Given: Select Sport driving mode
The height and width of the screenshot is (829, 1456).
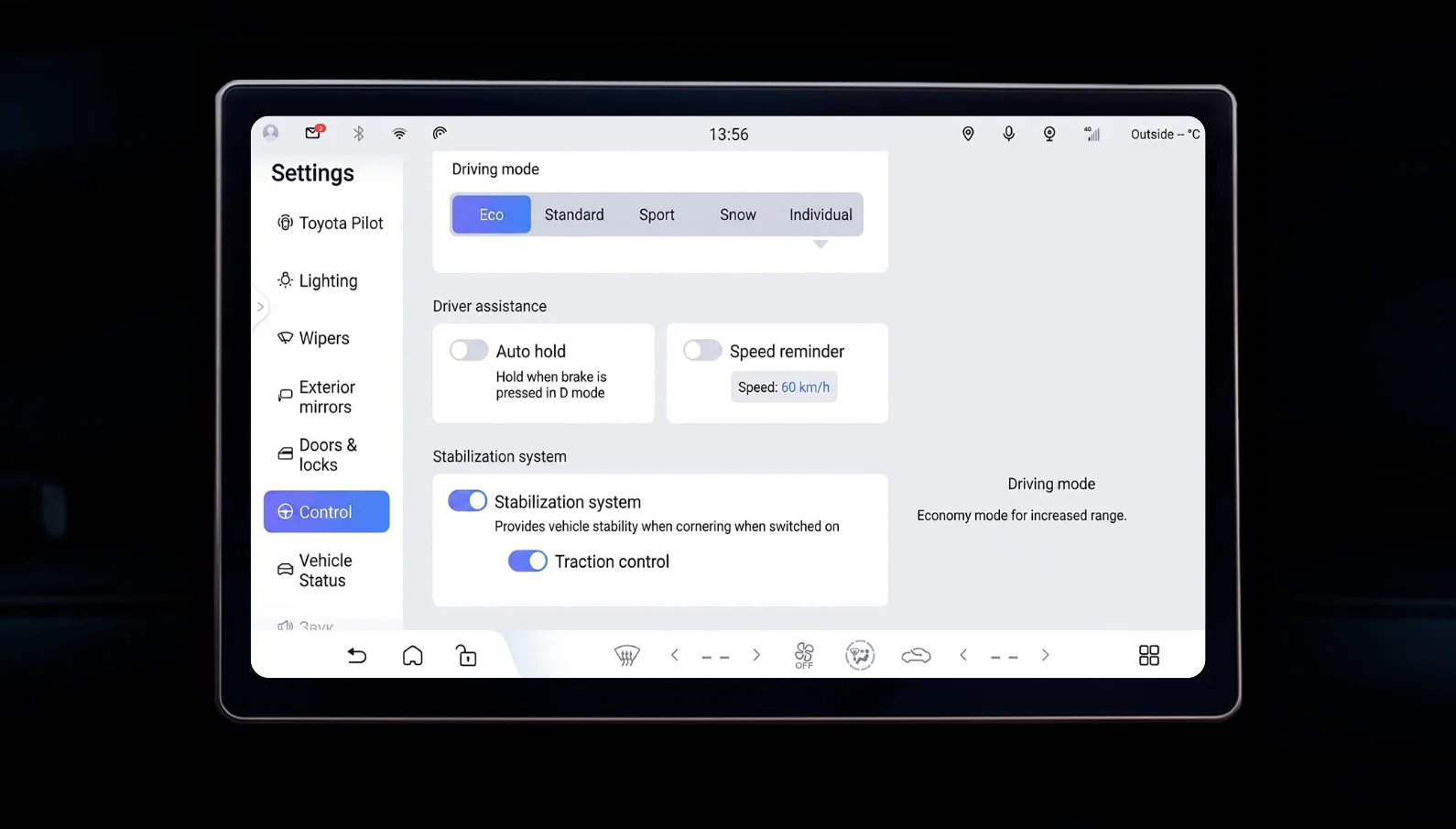Looking at the screenshot, I should 657,214.
